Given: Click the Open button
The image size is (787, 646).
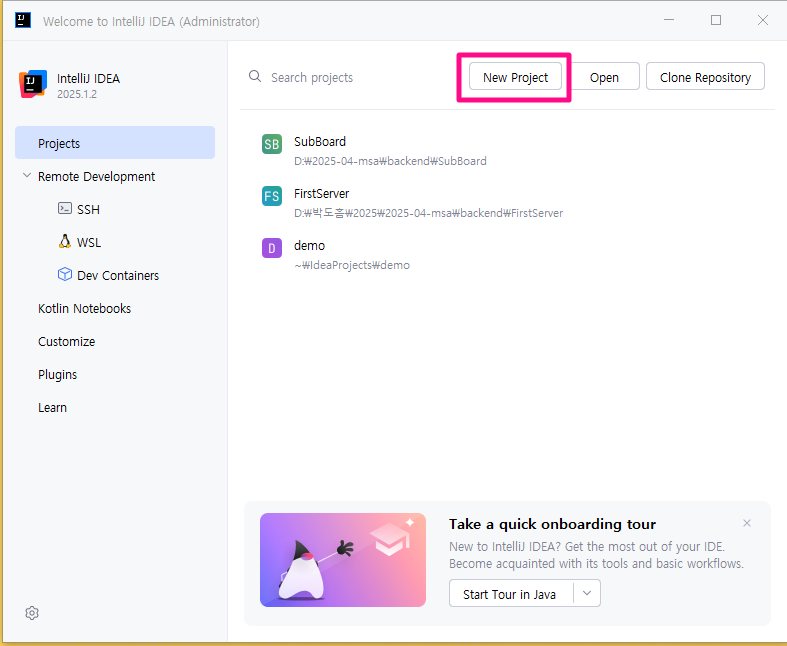Looking at the screenshot, I should (604, 77).
